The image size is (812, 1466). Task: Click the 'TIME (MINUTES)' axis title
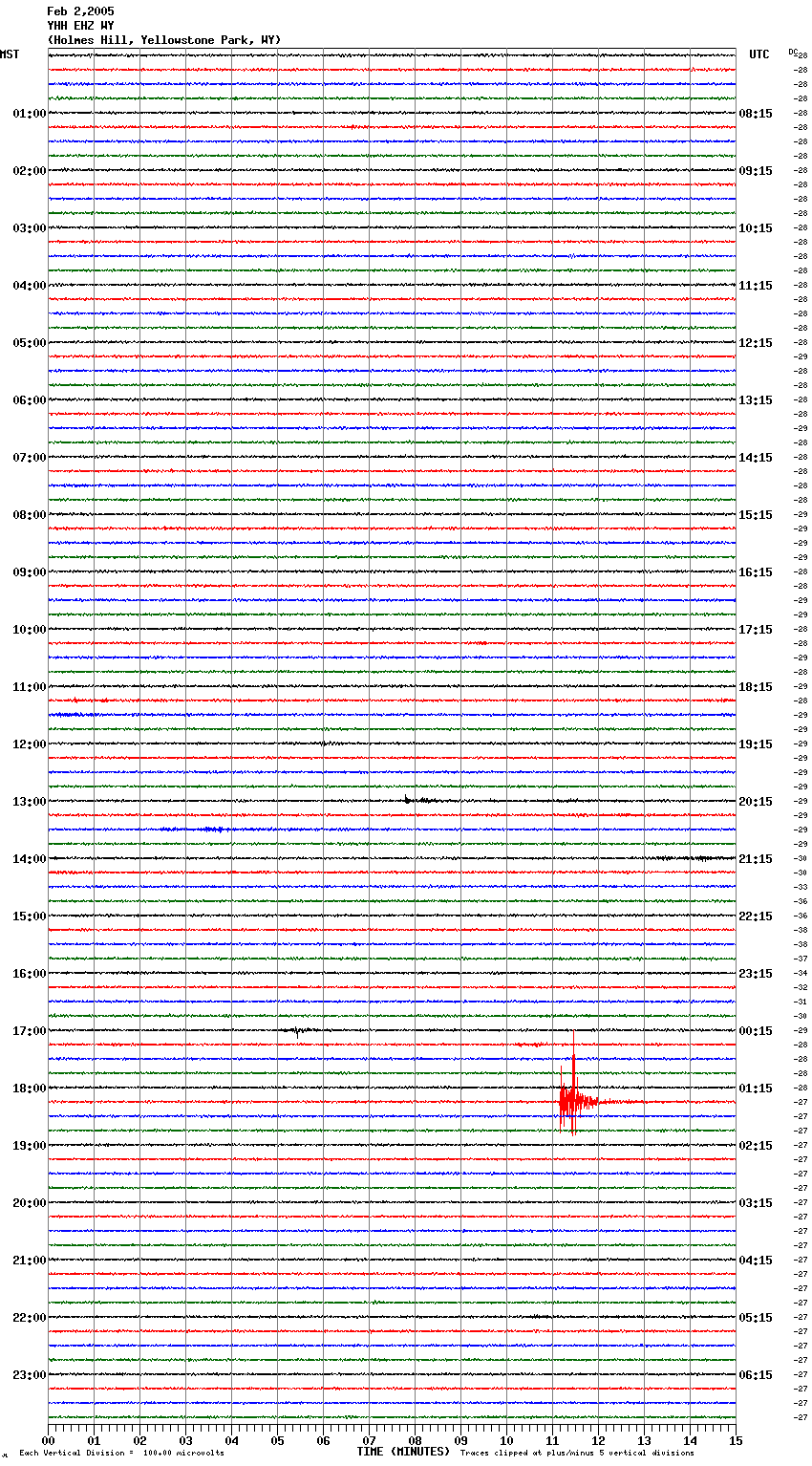point(403,1452)
